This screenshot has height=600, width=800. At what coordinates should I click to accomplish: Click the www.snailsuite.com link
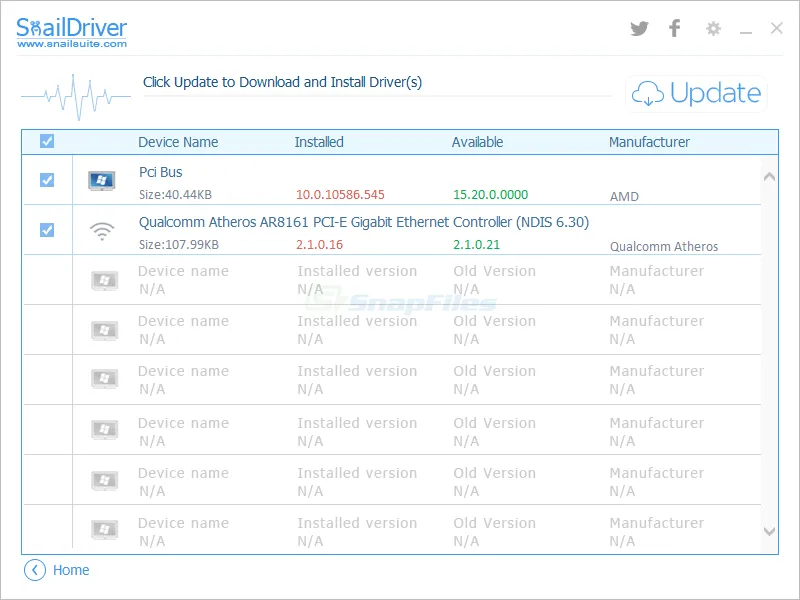click(x=72, y=44)
